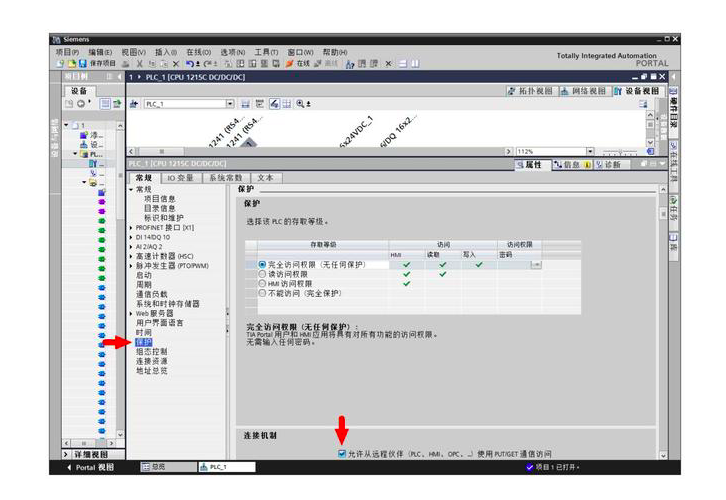The height and width of the screenshot is (500, 726).
Task: Switch to 设备视图 device view tab
Action: point(637,91)
